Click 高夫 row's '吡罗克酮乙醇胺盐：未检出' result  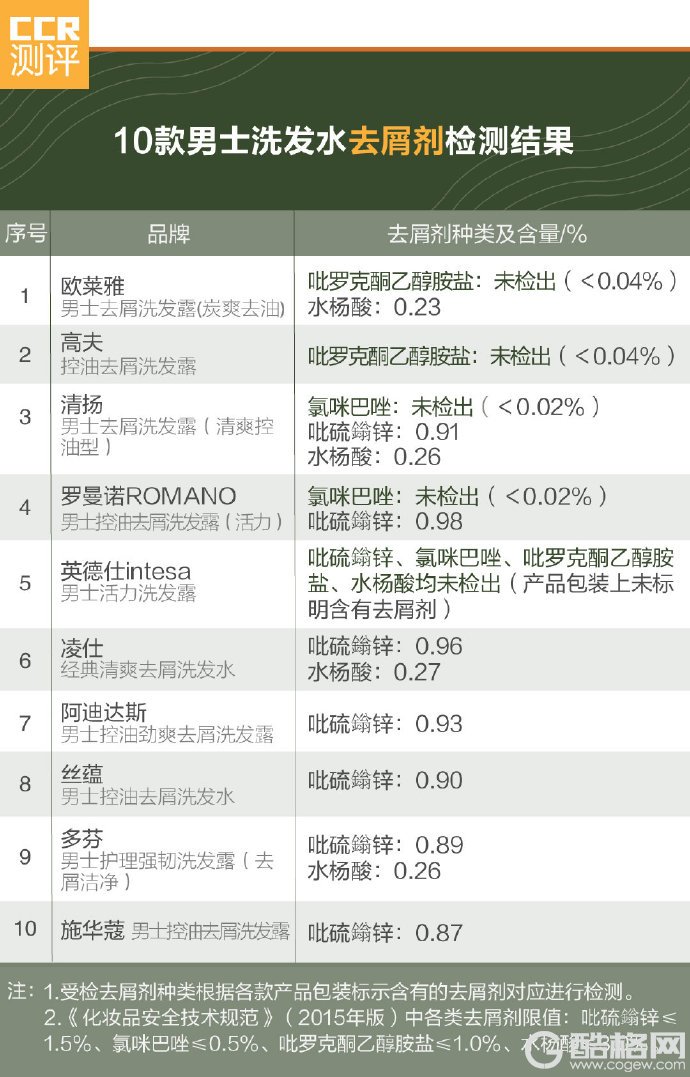491,356
